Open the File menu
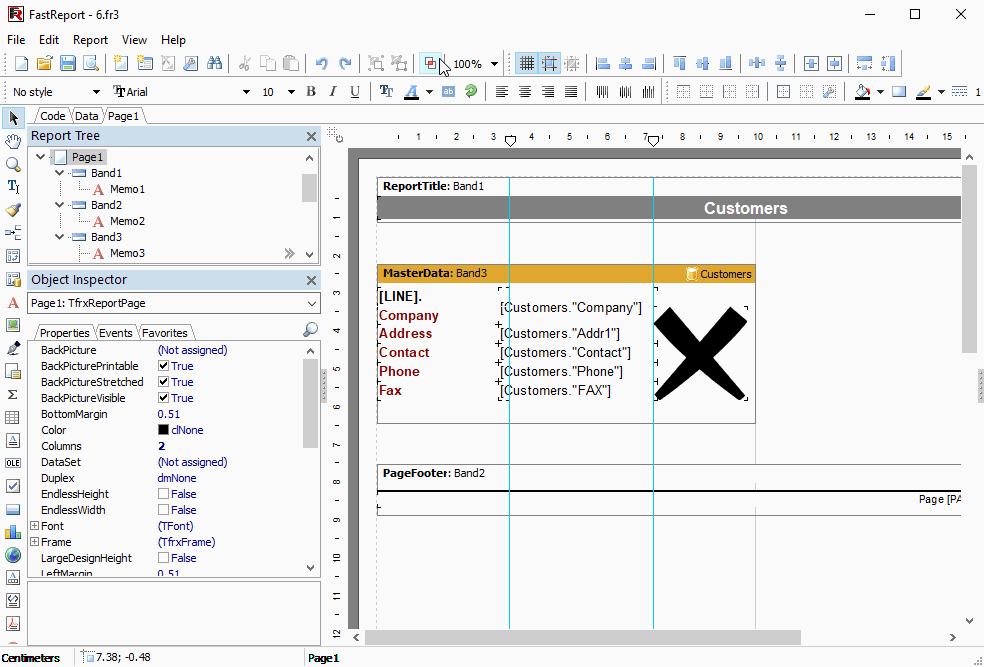 coord(16,40)
